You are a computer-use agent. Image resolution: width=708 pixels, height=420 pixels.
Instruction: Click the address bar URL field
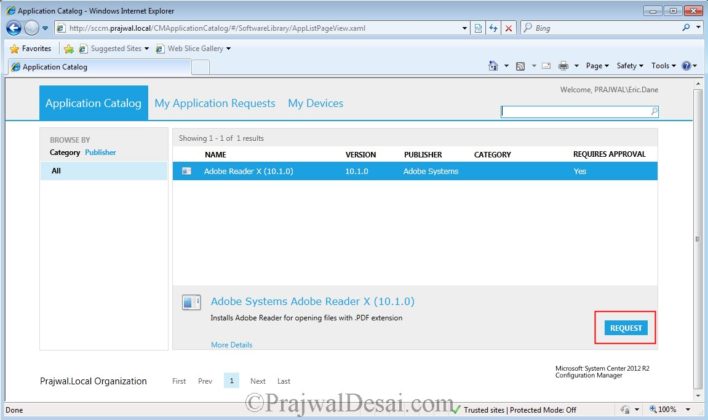tap(262, 28)
